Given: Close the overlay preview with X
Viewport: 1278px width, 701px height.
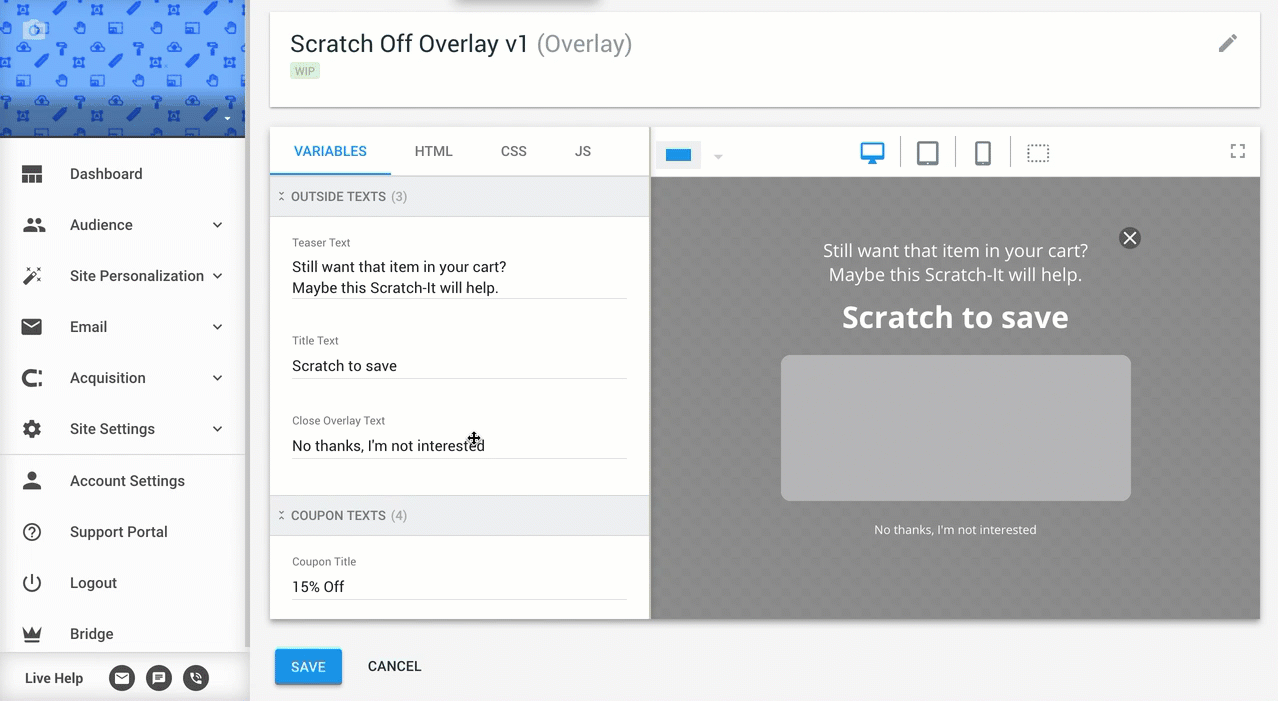Looking at the screenshot, I should 1130,238.
